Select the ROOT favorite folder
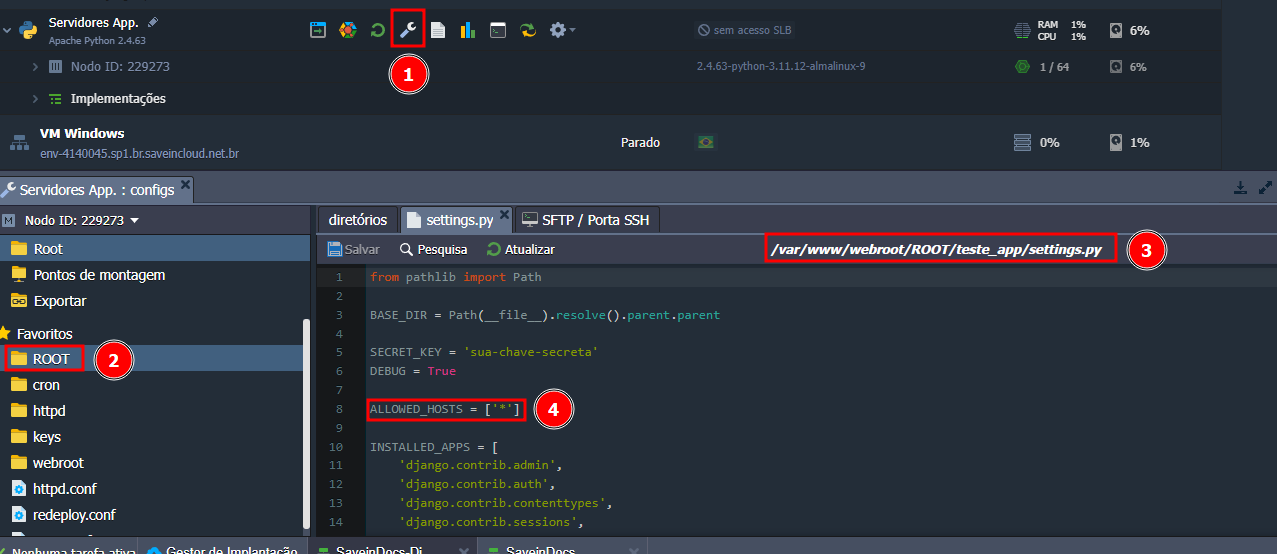 click(151, 358)
